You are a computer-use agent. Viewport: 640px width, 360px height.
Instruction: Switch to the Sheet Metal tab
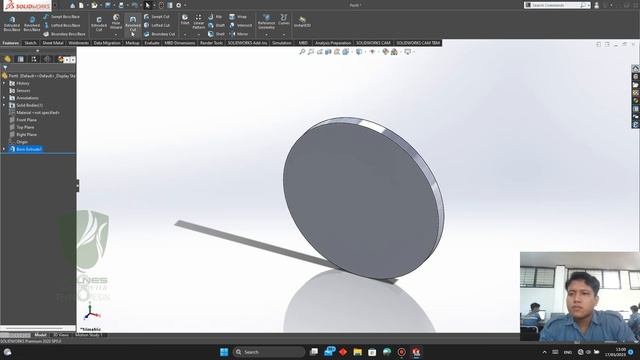click(53, 43)
